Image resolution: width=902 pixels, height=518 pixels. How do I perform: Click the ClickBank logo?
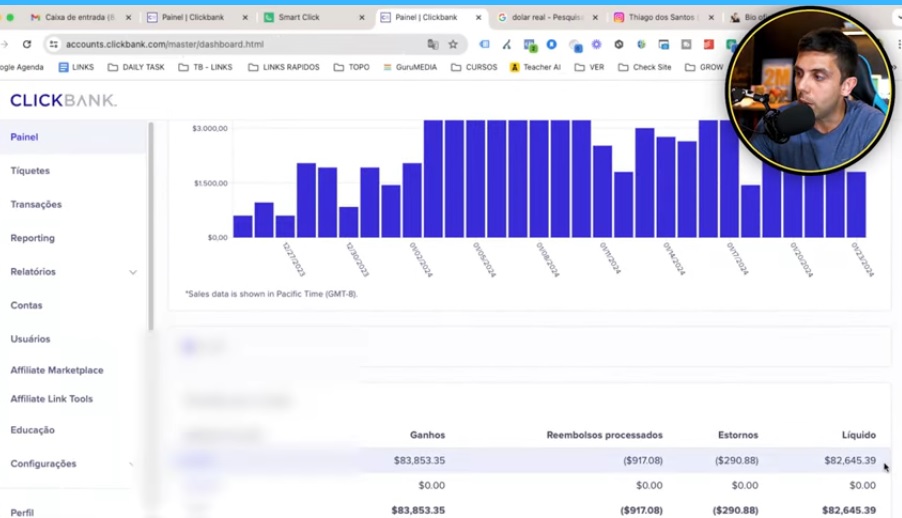click(x=63, y=100)
